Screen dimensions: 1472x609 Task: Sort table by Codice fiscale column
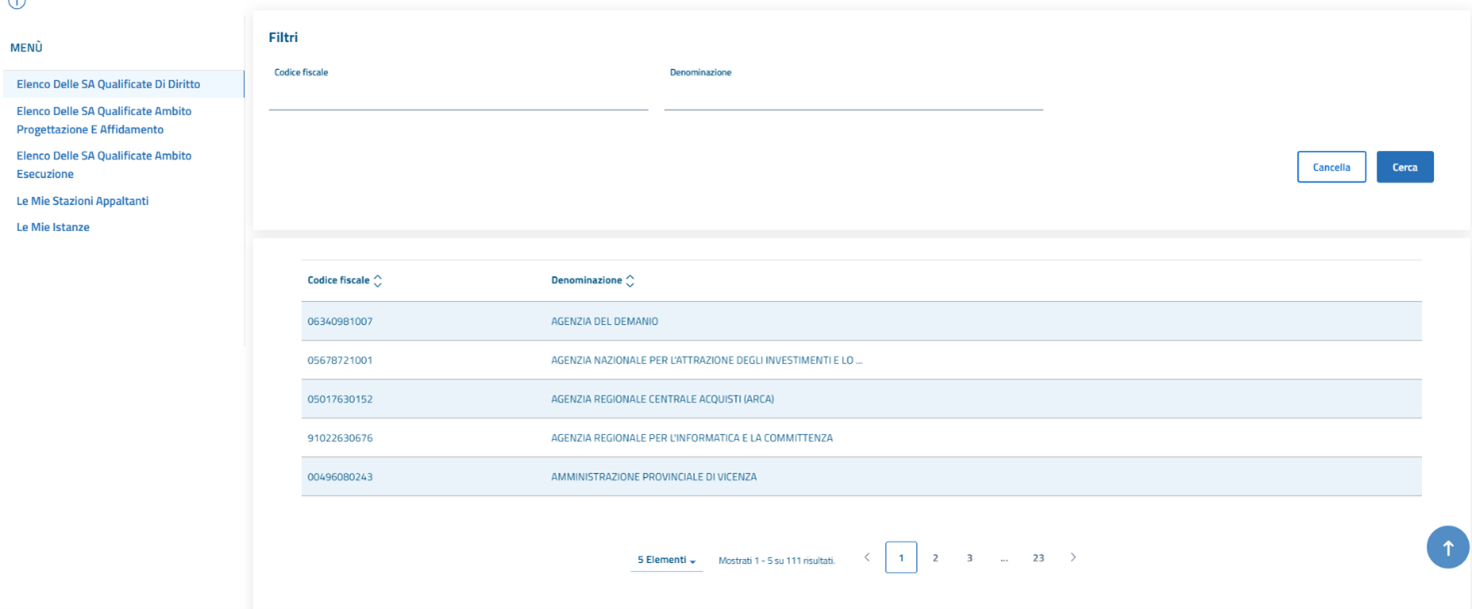(x=377, y=281)
